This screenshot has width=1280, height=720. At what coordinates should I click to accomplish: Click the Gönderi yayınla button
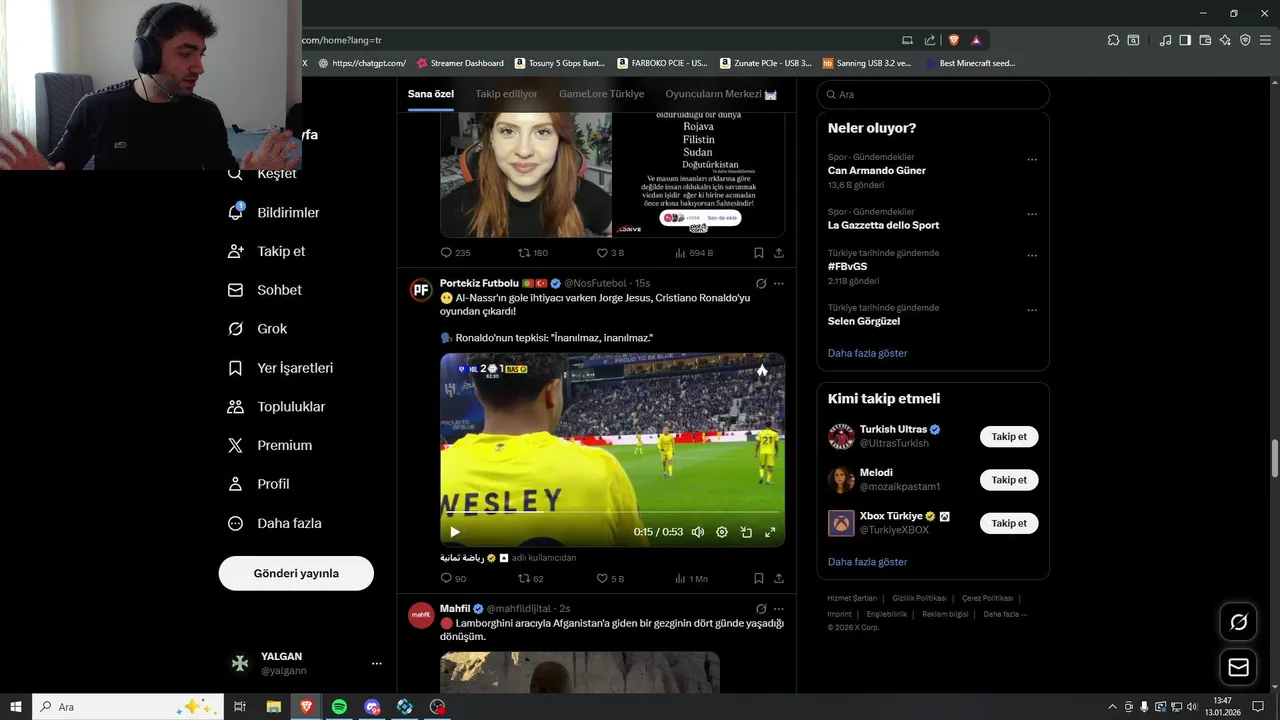tap(296, 573)
